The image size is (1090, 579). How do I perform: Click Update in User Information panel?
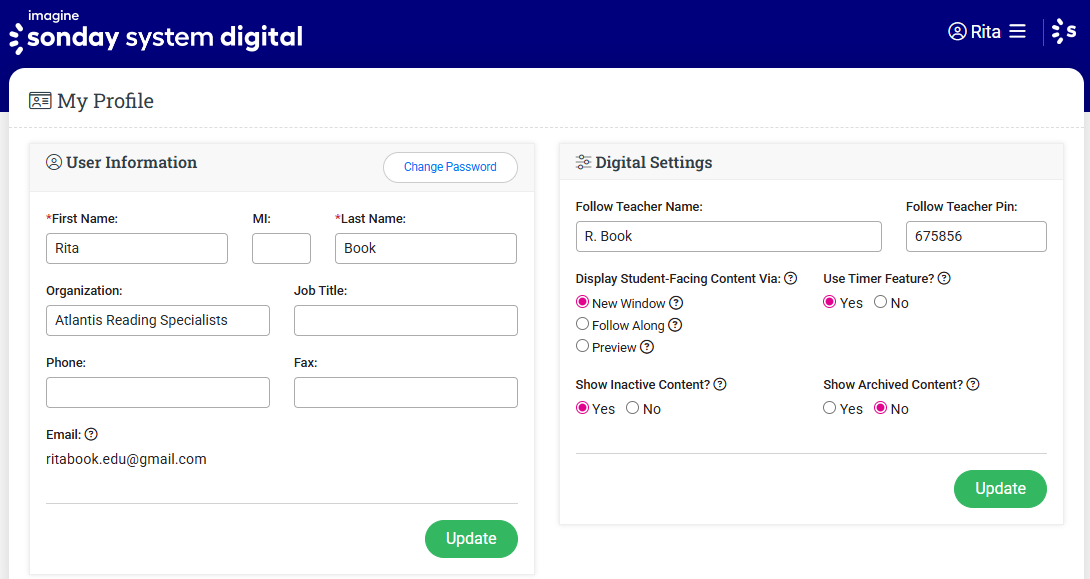click(x=471, y=539)
